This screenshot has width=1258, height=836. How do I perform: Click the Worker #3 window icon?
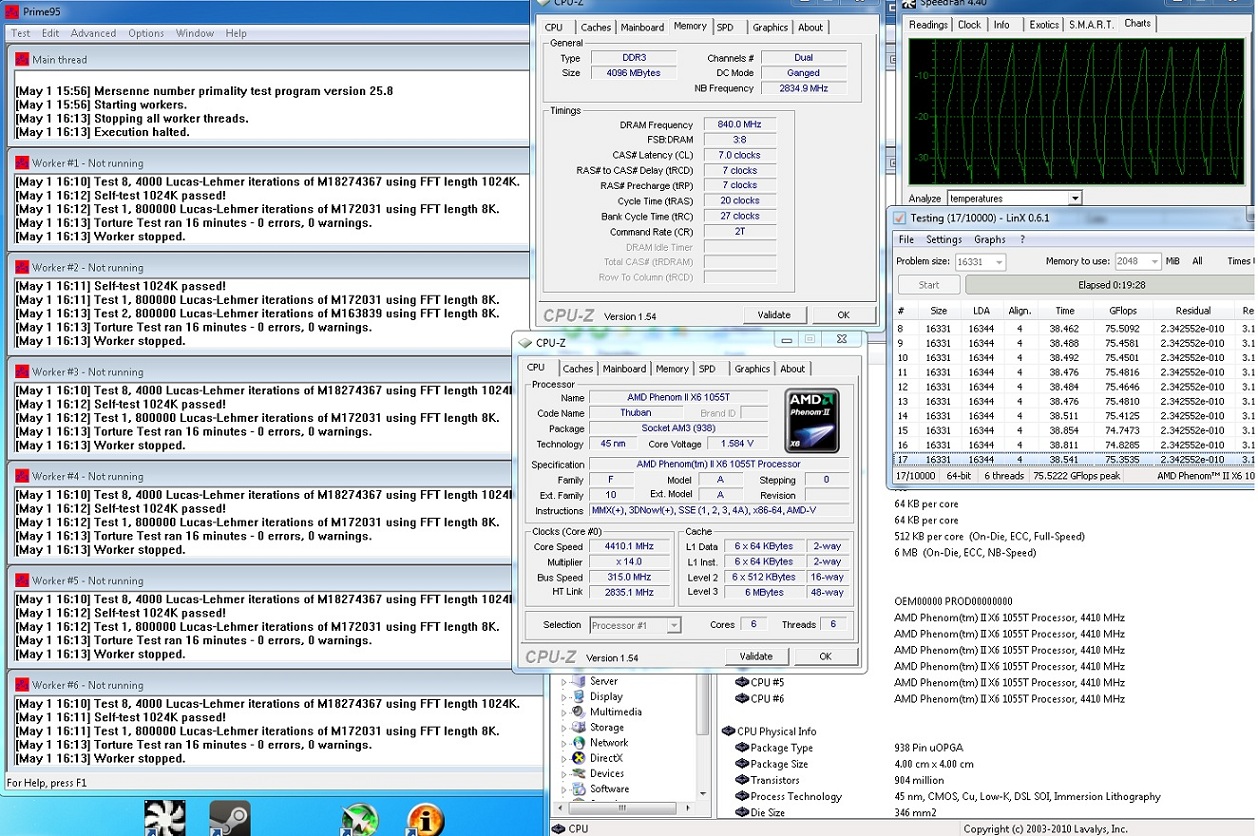click(22, 372)
